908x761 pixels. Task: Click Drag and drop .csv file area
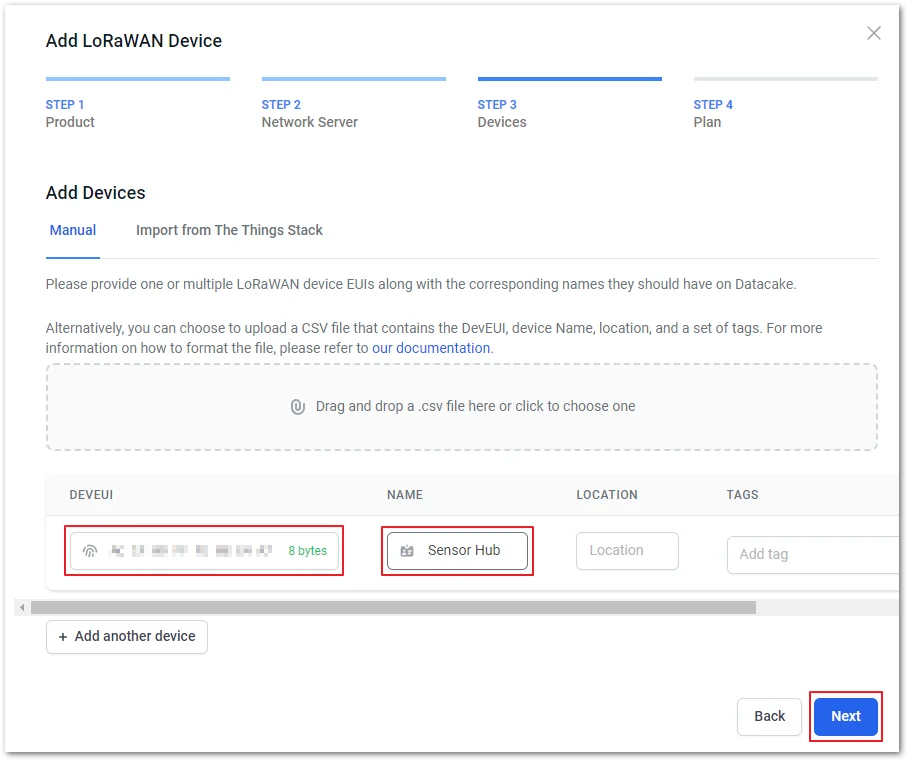point(462,407)
